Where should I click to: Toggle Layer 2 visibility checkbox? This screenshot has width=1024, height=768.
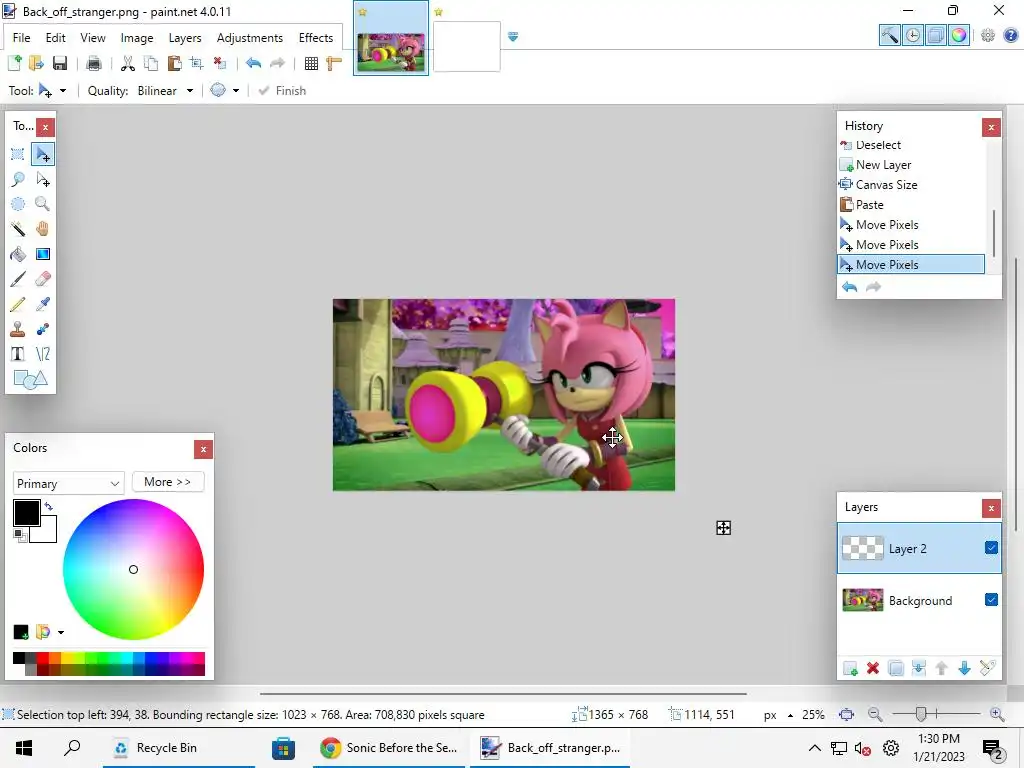tap(991, 547)
